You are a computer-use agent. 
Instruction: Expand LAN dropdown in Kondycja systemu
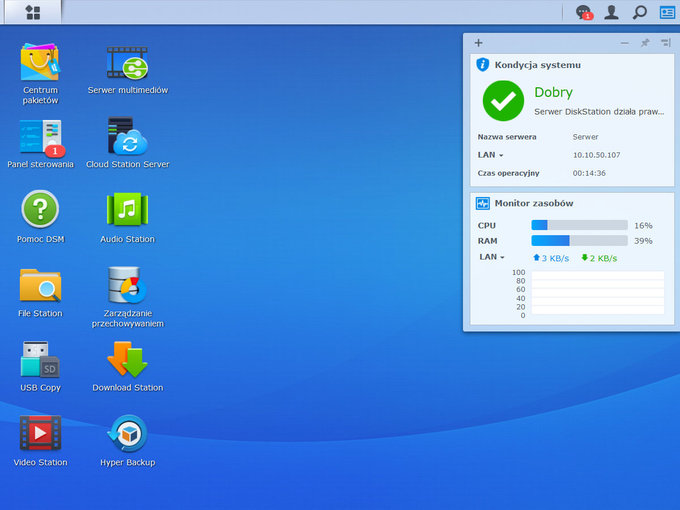(490, 155)
